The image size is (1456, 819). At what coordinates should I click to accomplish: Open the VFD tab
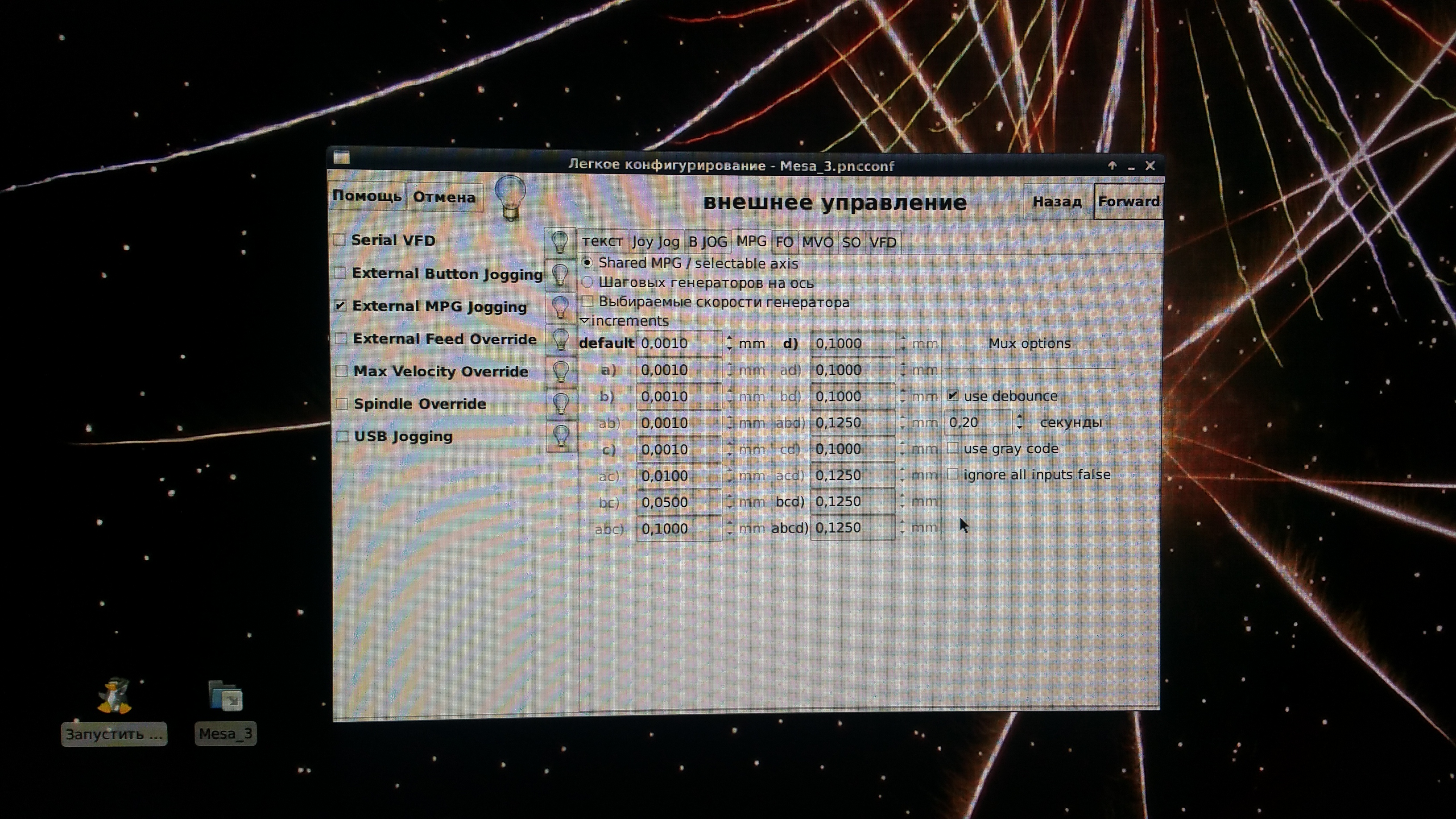point(882,243)
